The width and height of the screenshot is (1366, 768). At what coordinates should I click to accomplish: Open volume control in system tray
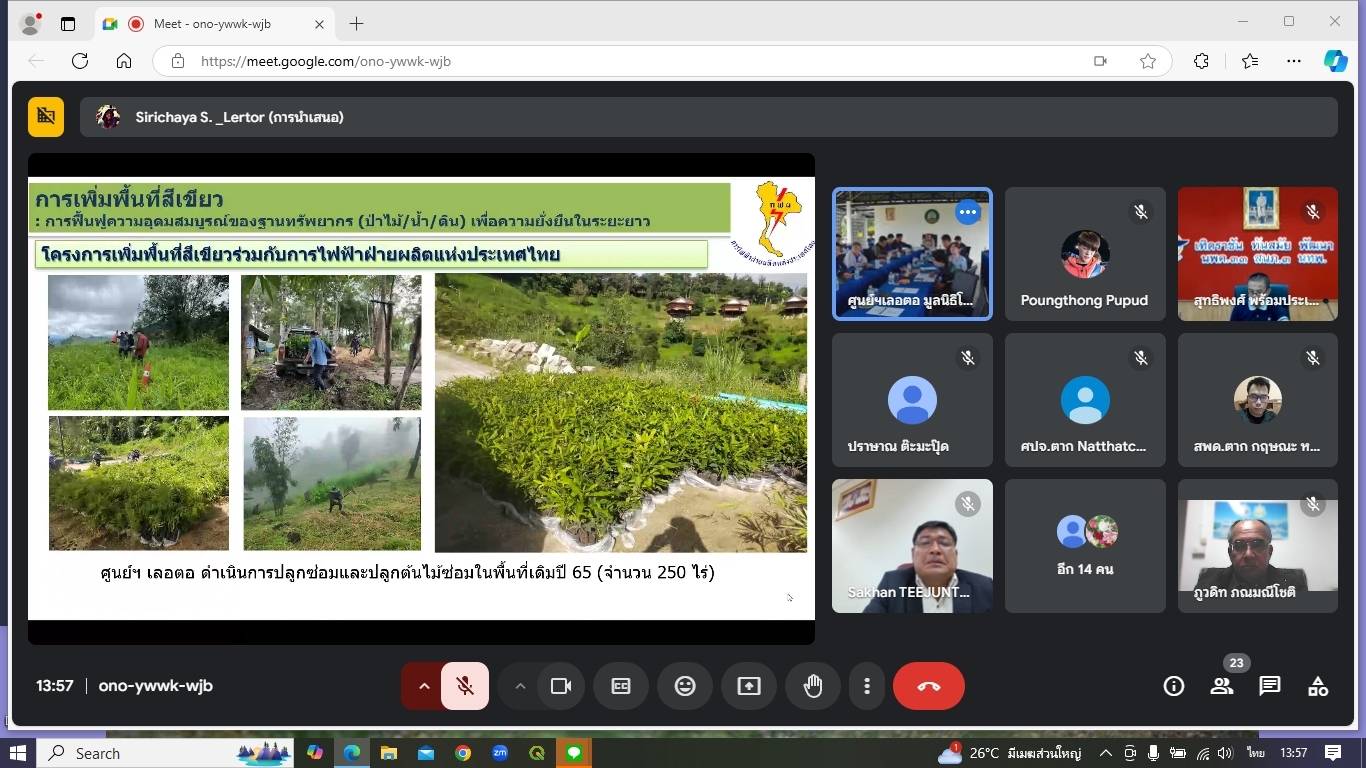pos(1226,753)
